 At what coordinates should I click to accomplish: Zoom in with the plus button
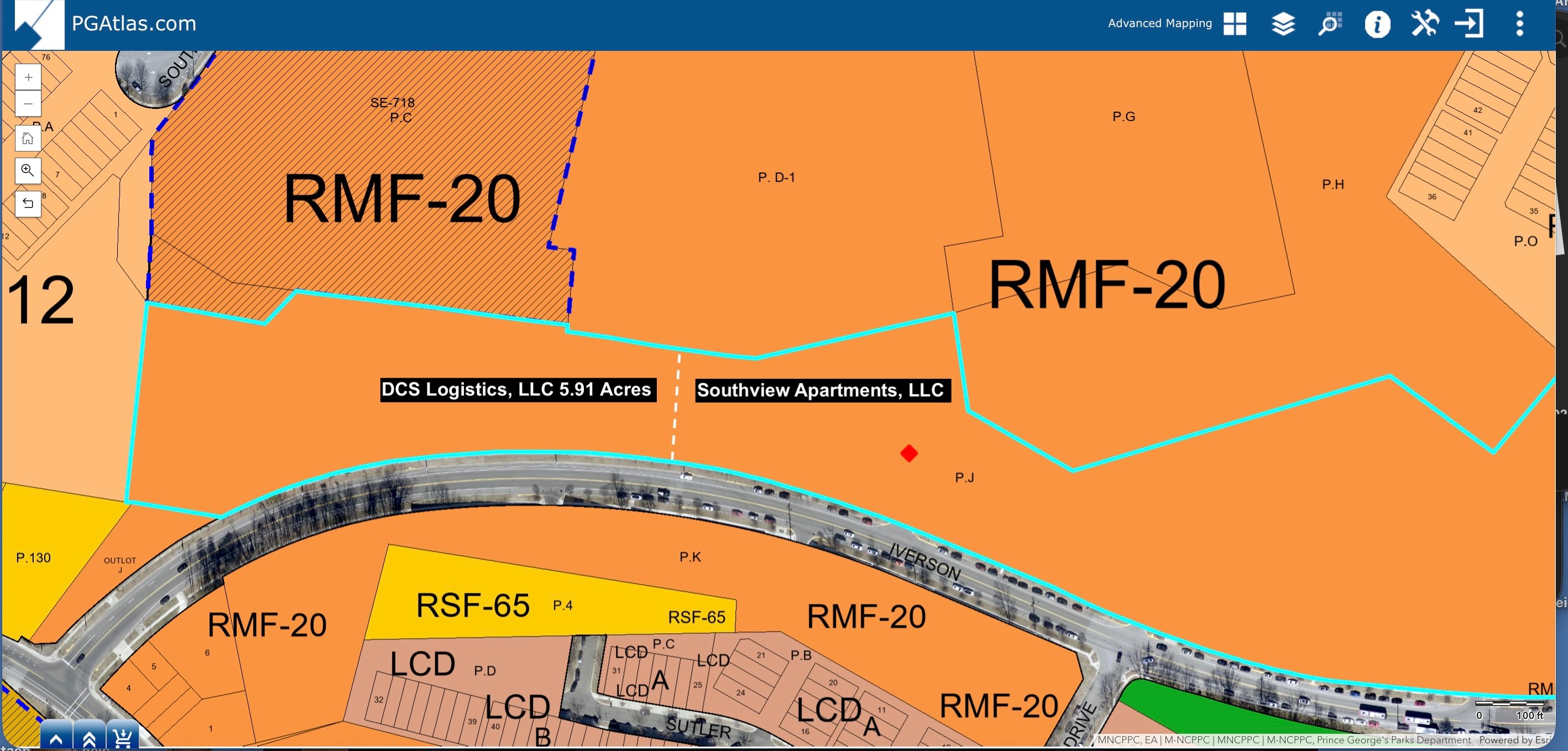(x=28, y=77)
